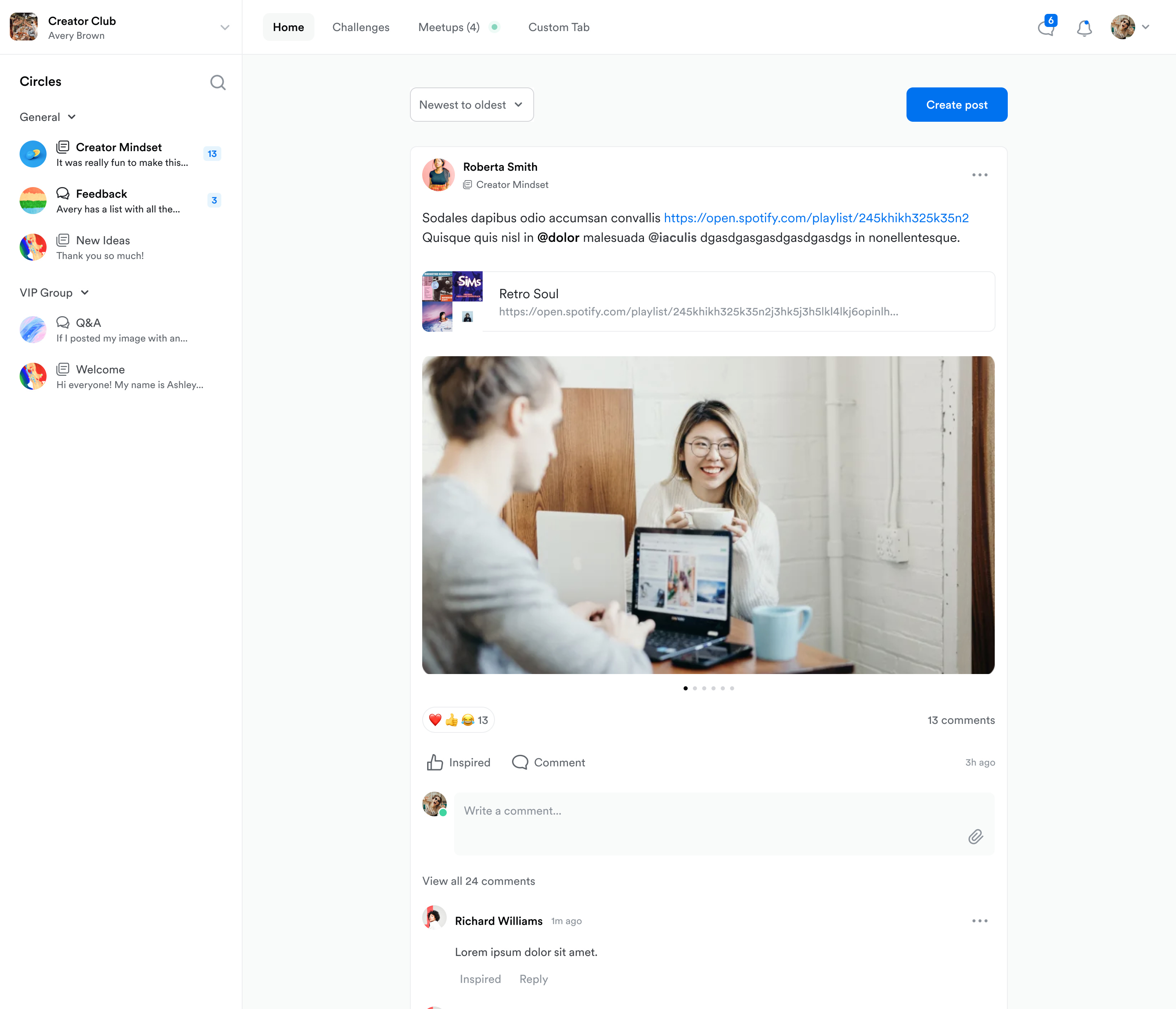The height and width of the screenshot is (1009, 1176).
Task: Click the Create post button
Action: [x=956, y=105]
